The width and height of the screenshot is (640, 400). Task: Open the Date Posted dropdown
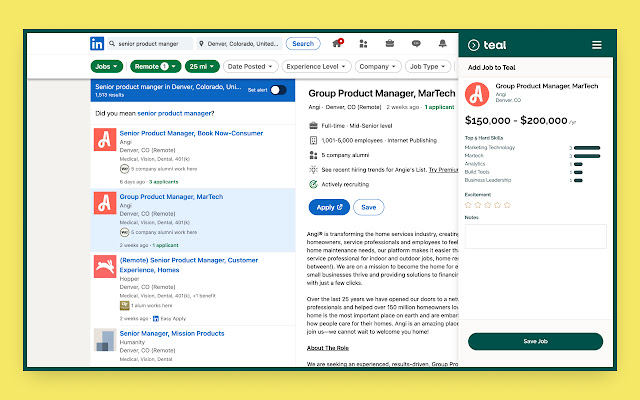pos(250,67)
